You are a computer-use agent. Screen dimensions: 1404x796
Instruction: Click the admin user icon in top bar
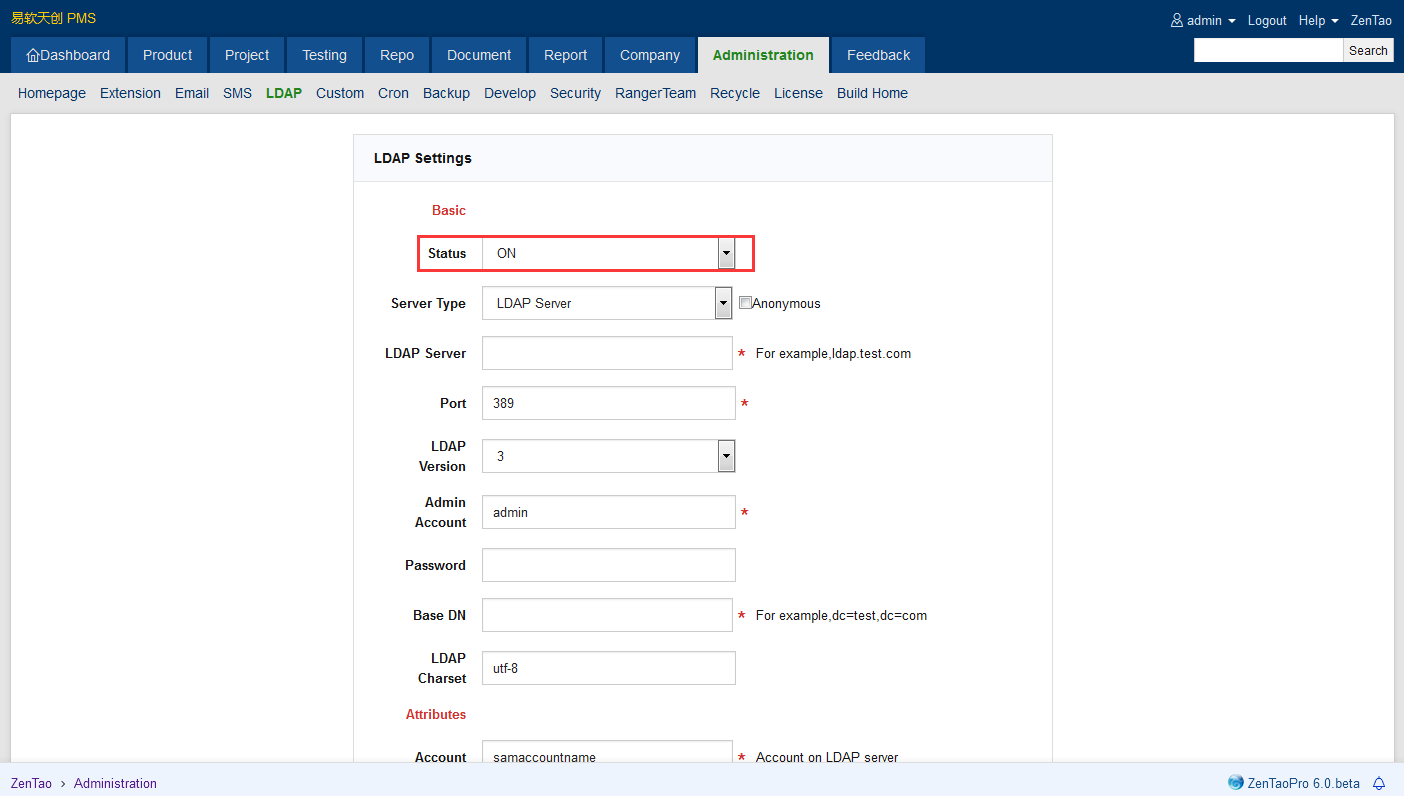(1175, 19)
